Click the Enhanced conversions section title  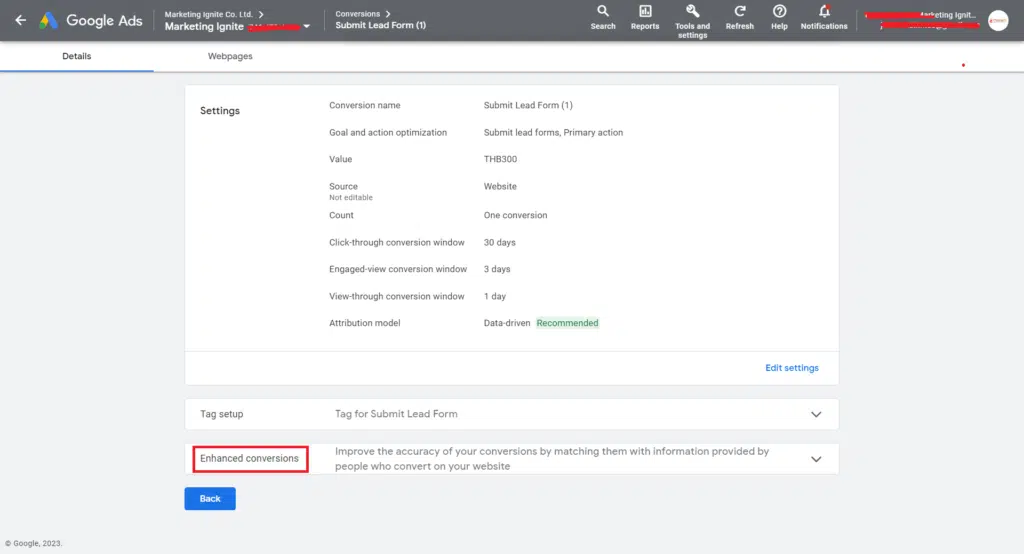click(249, 459)
